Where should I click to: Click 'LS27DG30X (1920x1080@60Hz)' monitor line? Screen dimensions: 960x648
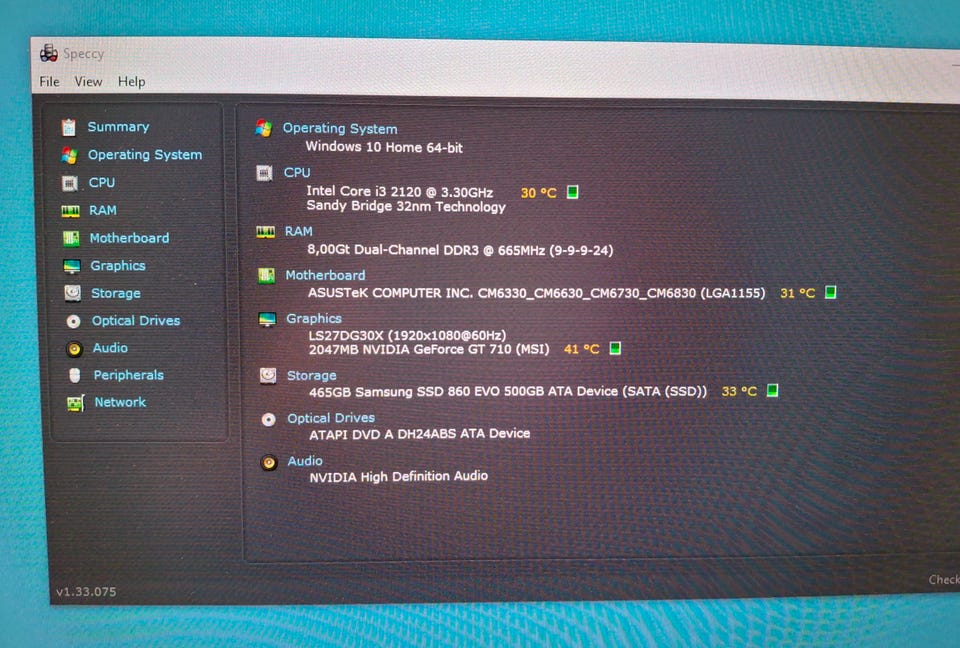click(x=408, y=336)
